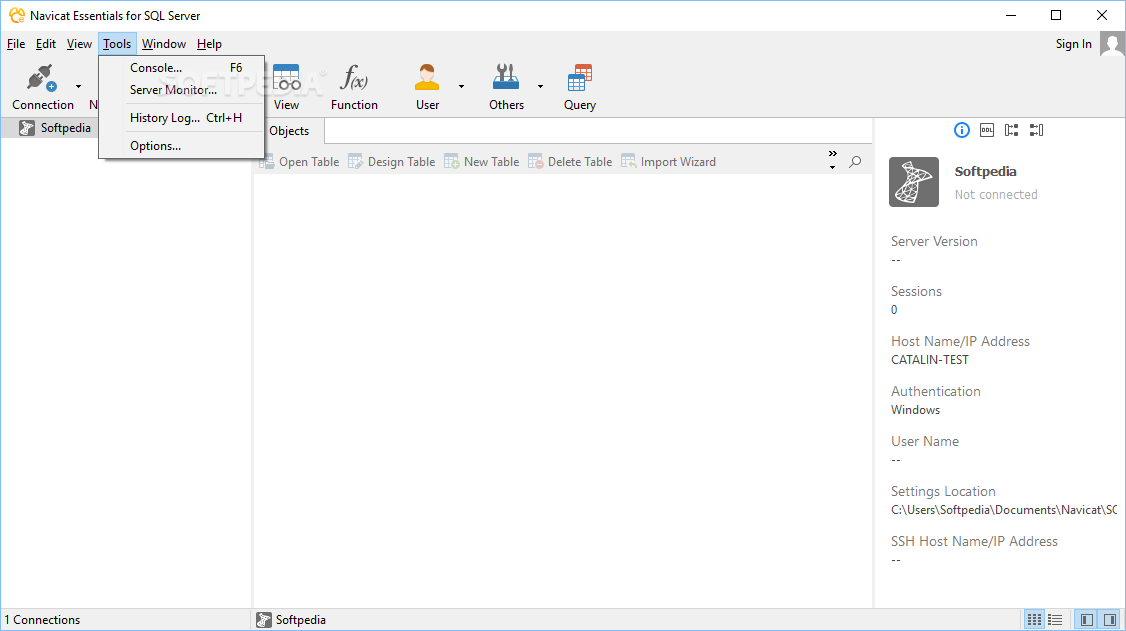The height and width of the screenshot is (631, 1126).
Task: Click the Server Version label
Action: tap(934, 241)
